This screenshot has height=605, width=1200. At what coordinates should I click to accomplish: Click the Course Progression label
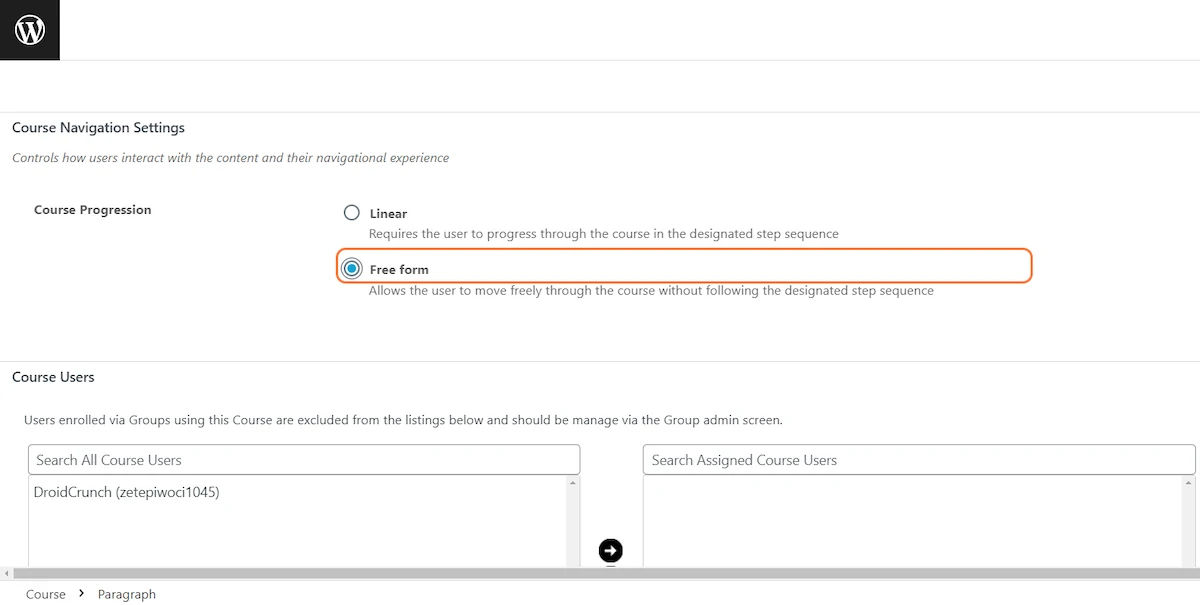tap(93, 210)
